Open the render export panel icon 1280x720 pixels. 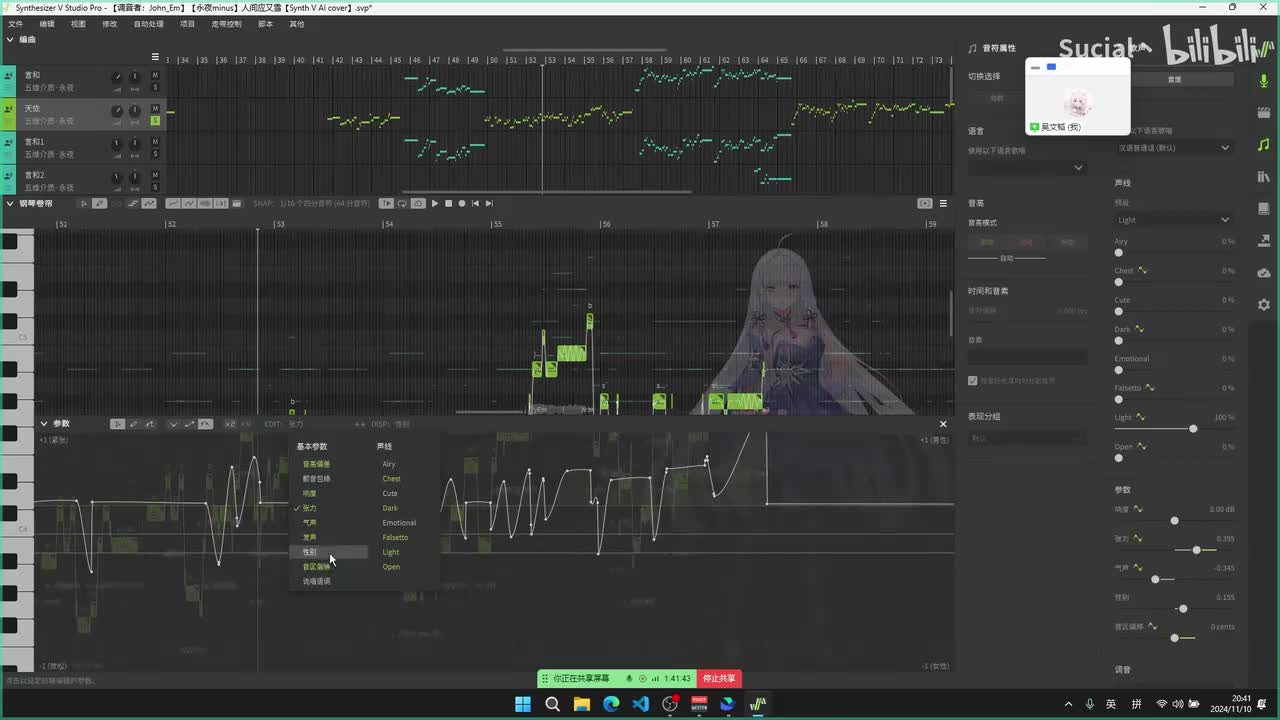pos(1264,241)
